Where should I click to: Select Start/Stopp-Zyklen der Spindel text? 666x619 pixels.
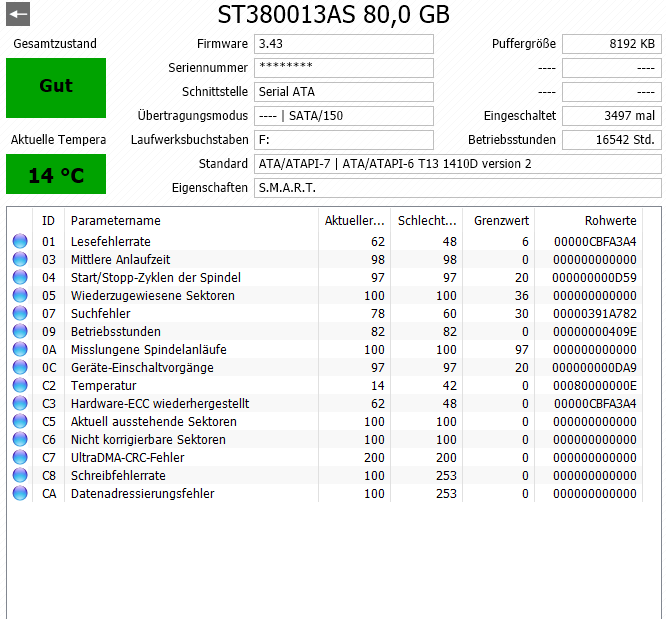click(x=156, y=277)
